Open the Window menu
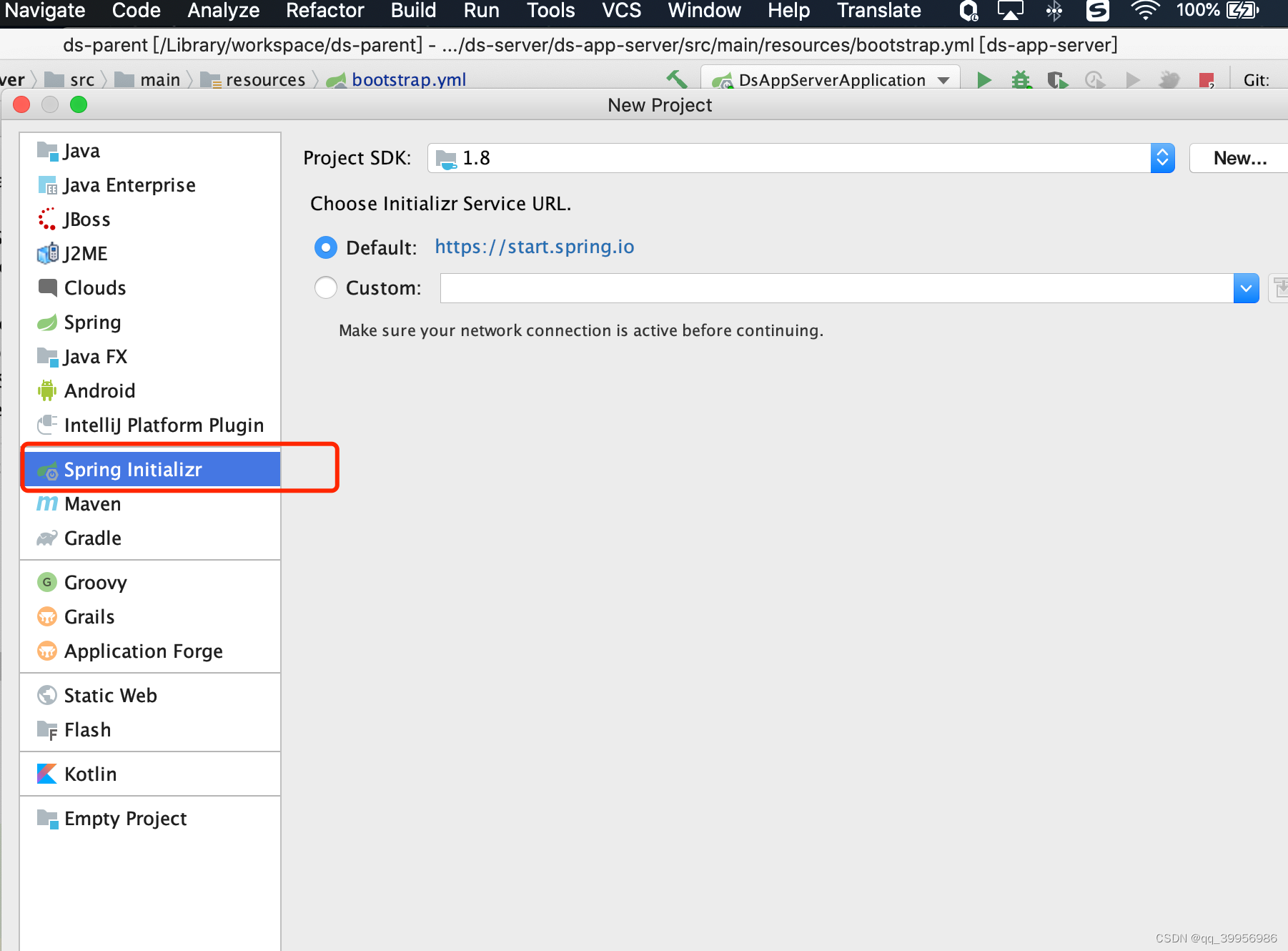 pos(705,11)
